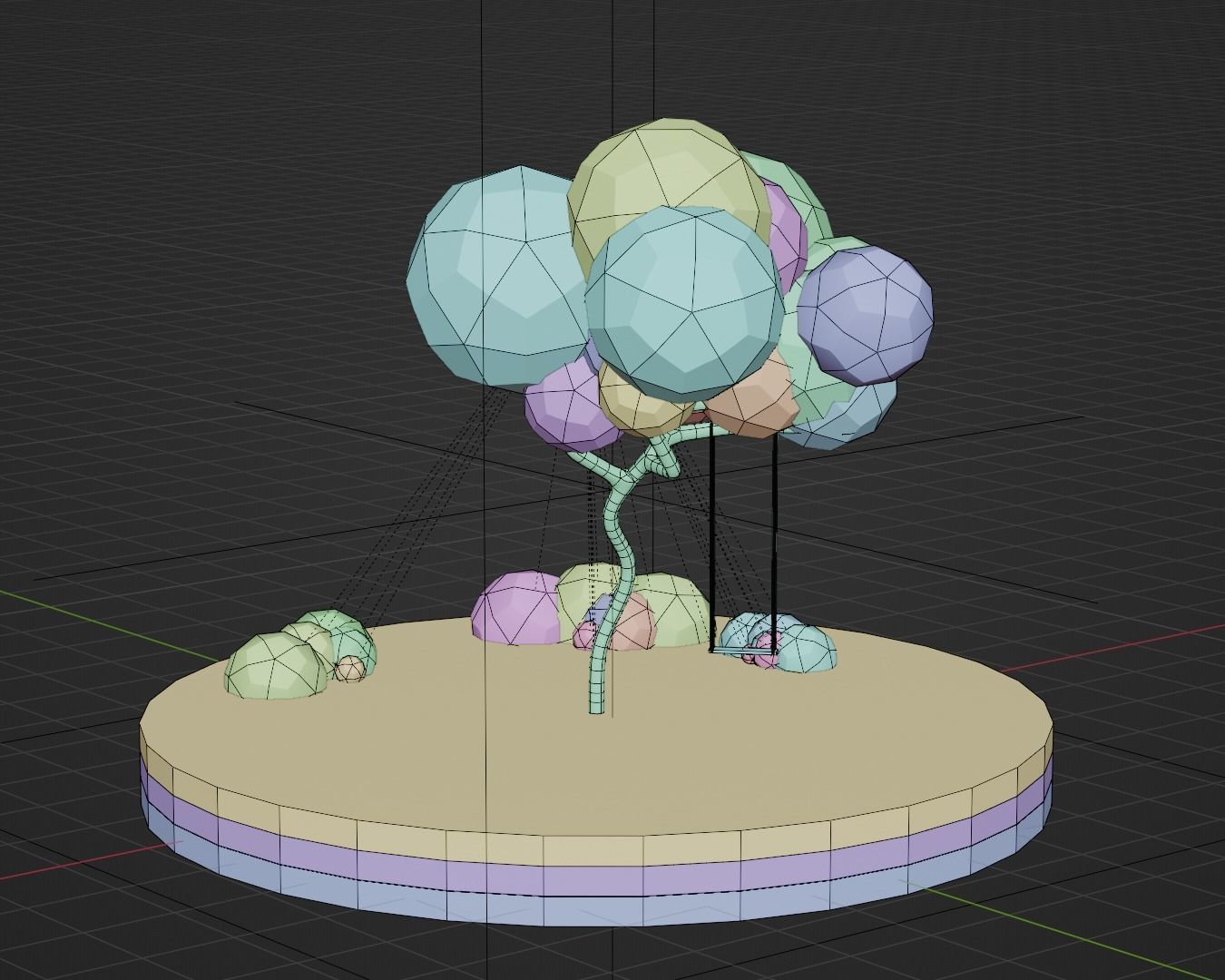1225x980 pixels.
Task: Select the swing seat hanging from black ropes
Action: (x=742, y=651)
